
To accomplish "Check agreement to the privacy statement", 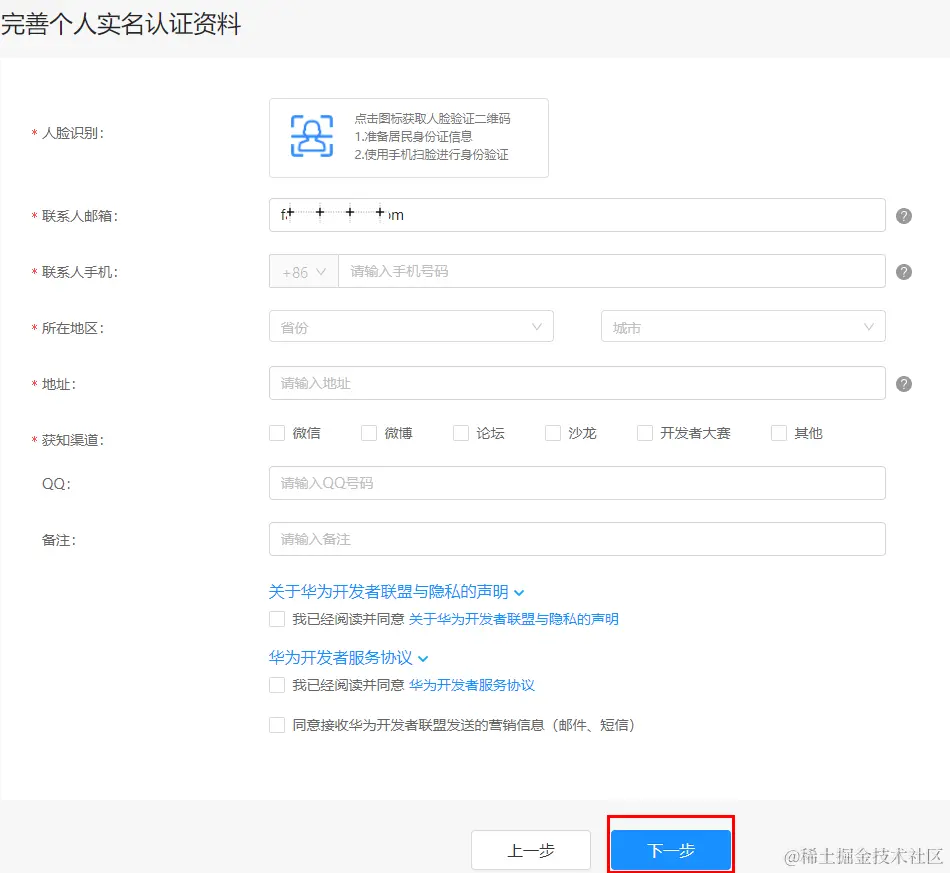I will point(277,618).
